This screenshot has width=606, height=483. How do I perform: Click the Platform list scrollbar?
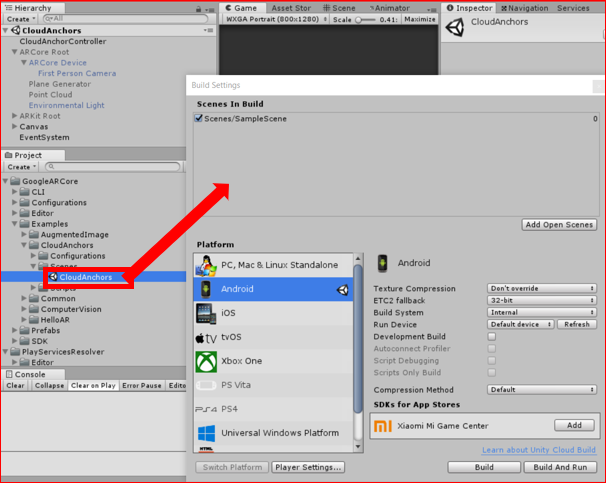[358, 338]
